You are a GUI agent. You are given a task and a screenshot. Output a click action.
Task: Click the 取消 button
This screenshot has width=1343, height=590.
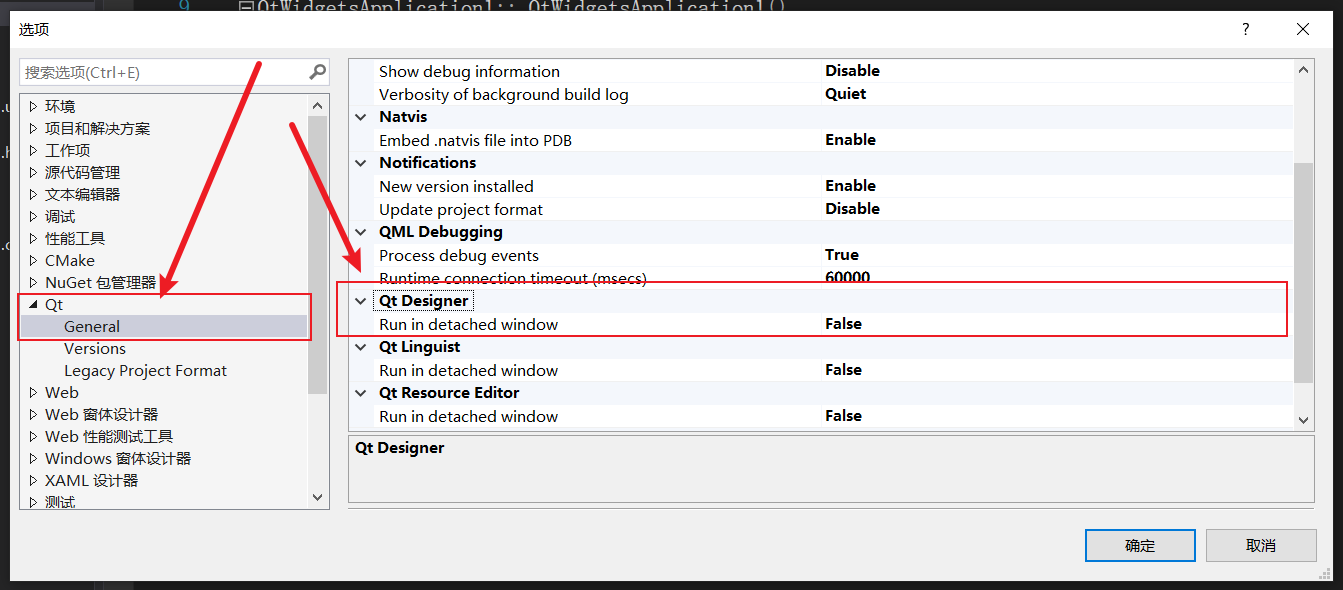1261,545
